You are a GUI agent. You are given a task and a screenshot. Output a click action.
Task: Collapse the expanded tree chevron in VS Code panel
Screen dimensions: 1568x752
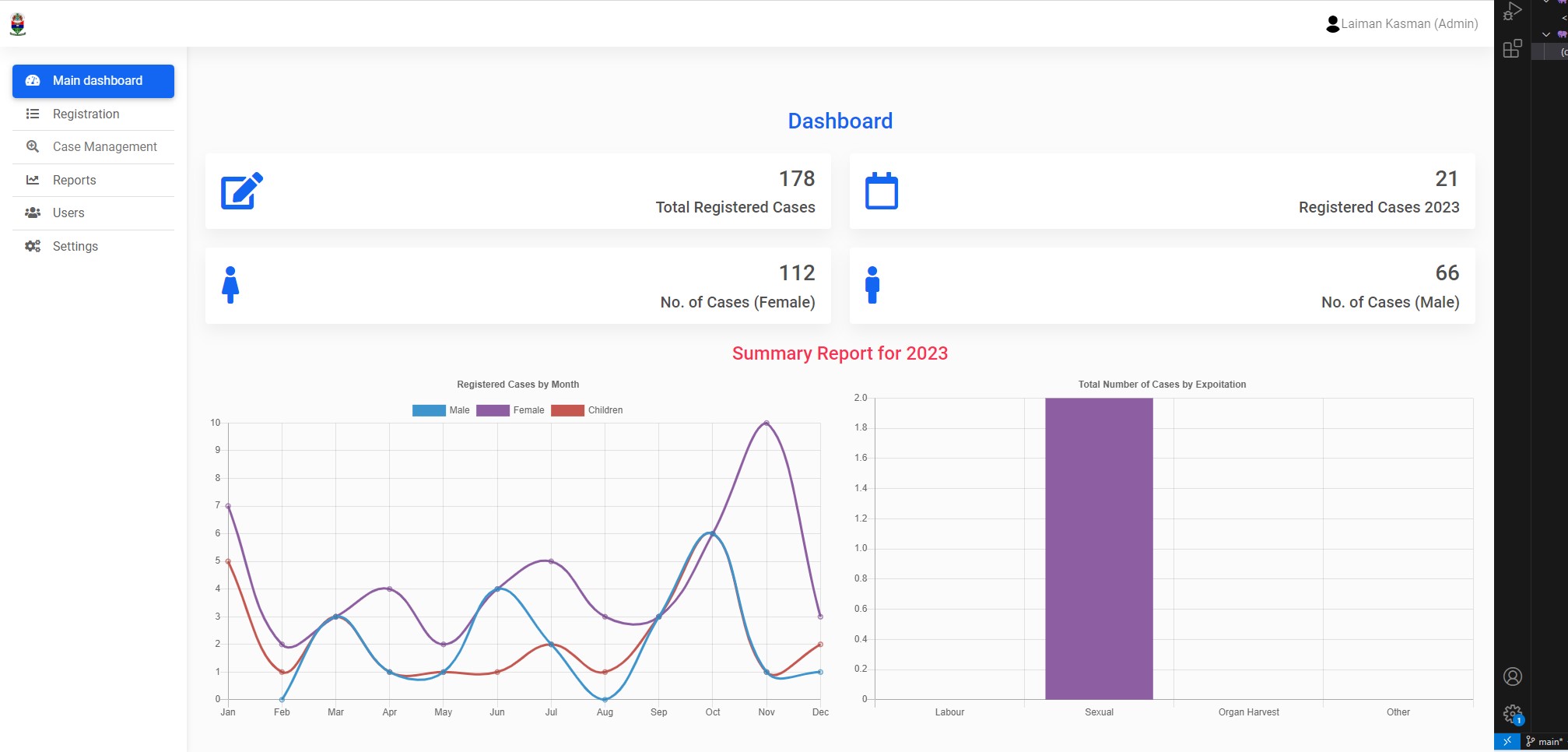point(1546,34)
